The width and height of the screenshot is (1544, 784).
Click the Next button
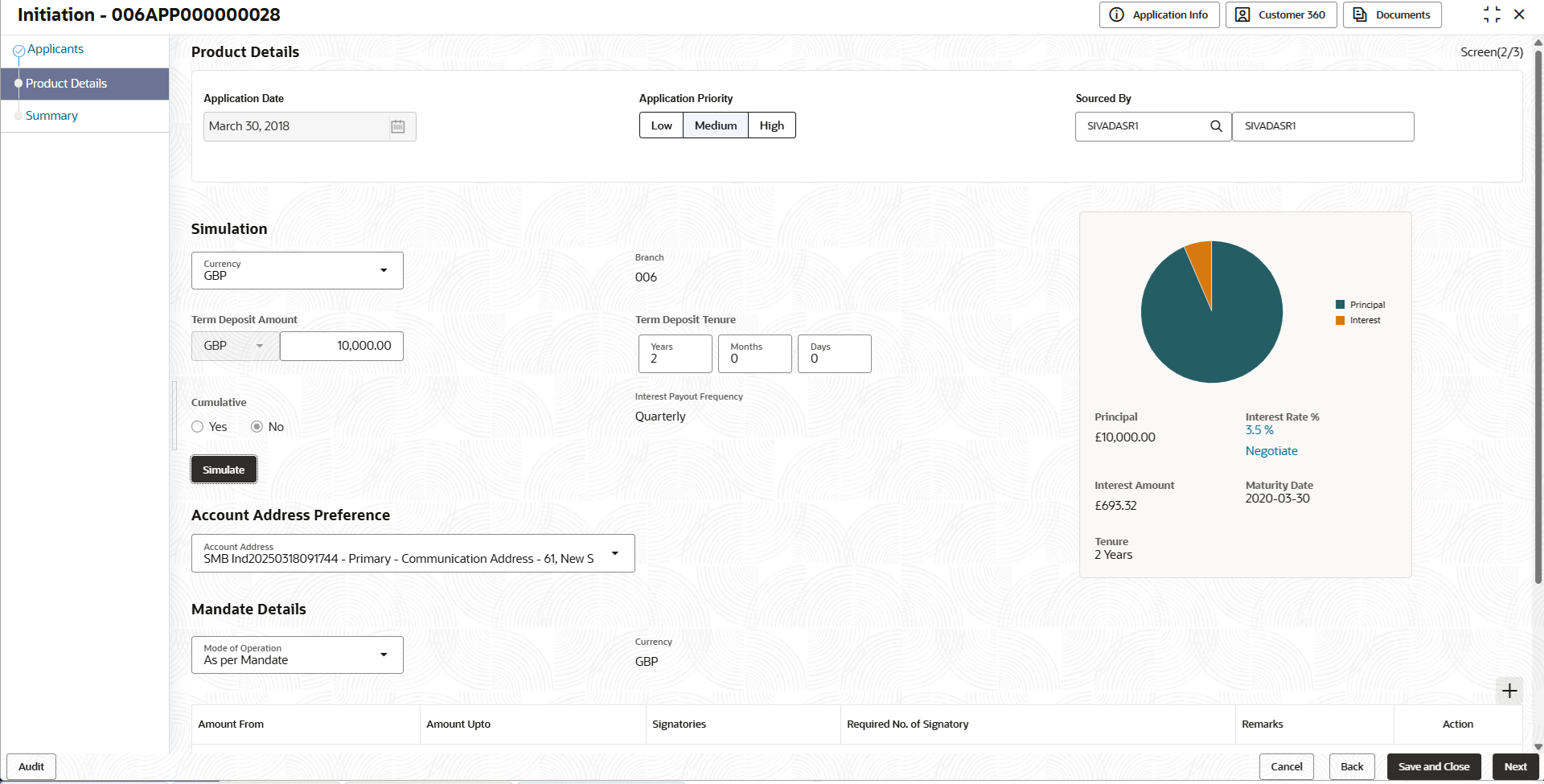click(x=1516, y=766)
